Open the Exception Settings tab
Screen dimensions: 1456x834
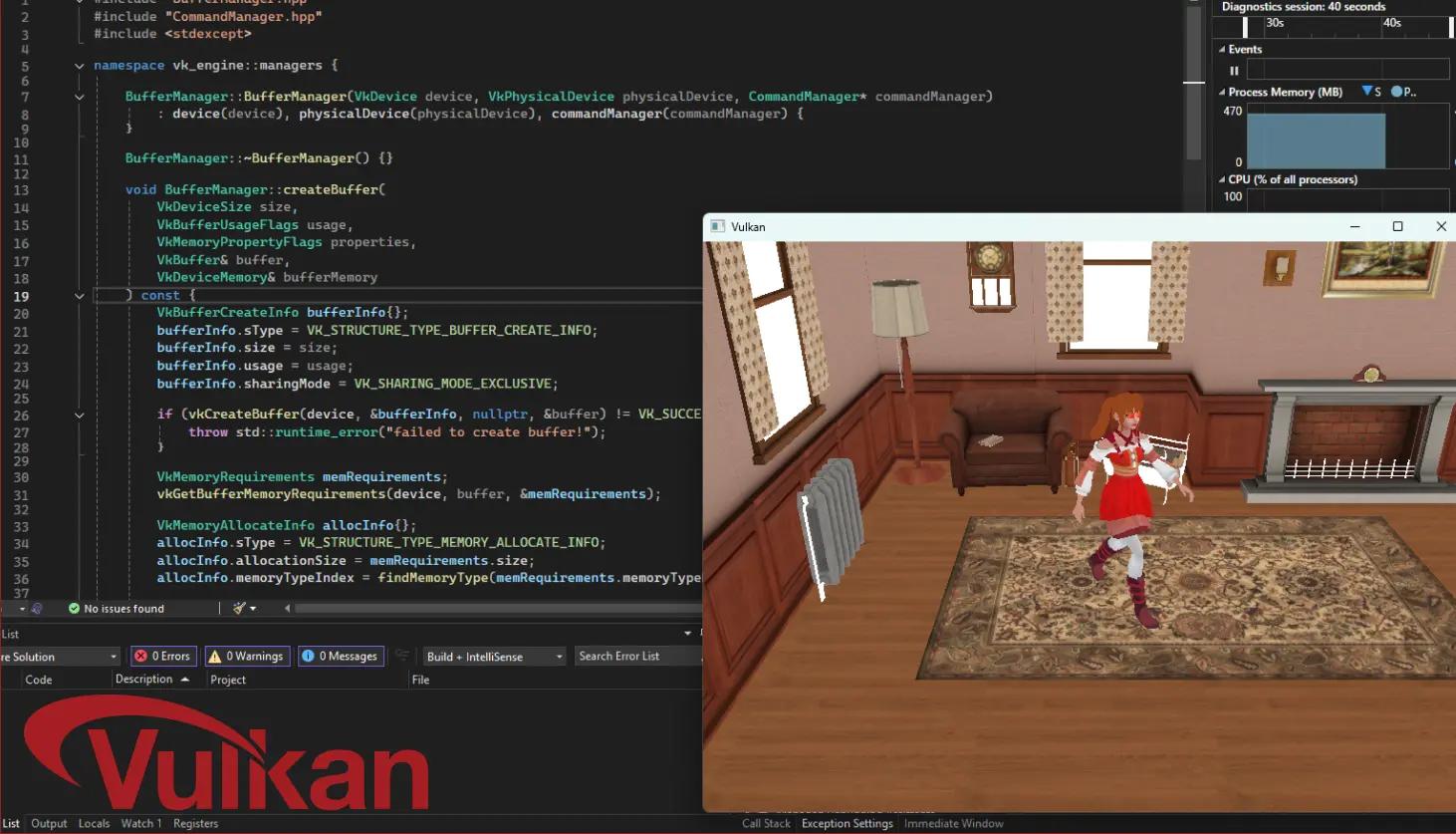(x=848, y=823)
